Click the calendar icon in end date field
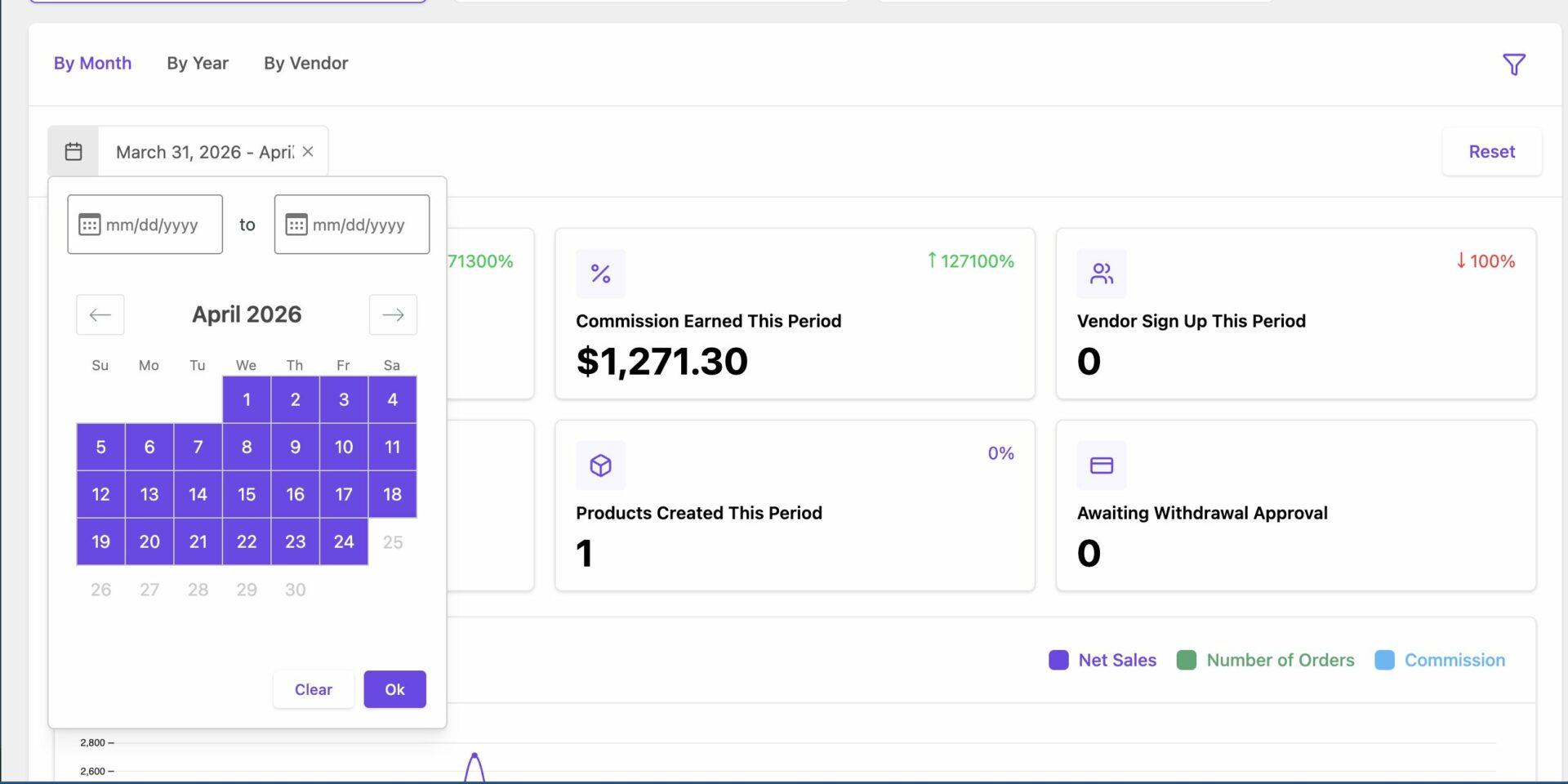Screen dimensions: 1568x784 (x=296, y=225)
